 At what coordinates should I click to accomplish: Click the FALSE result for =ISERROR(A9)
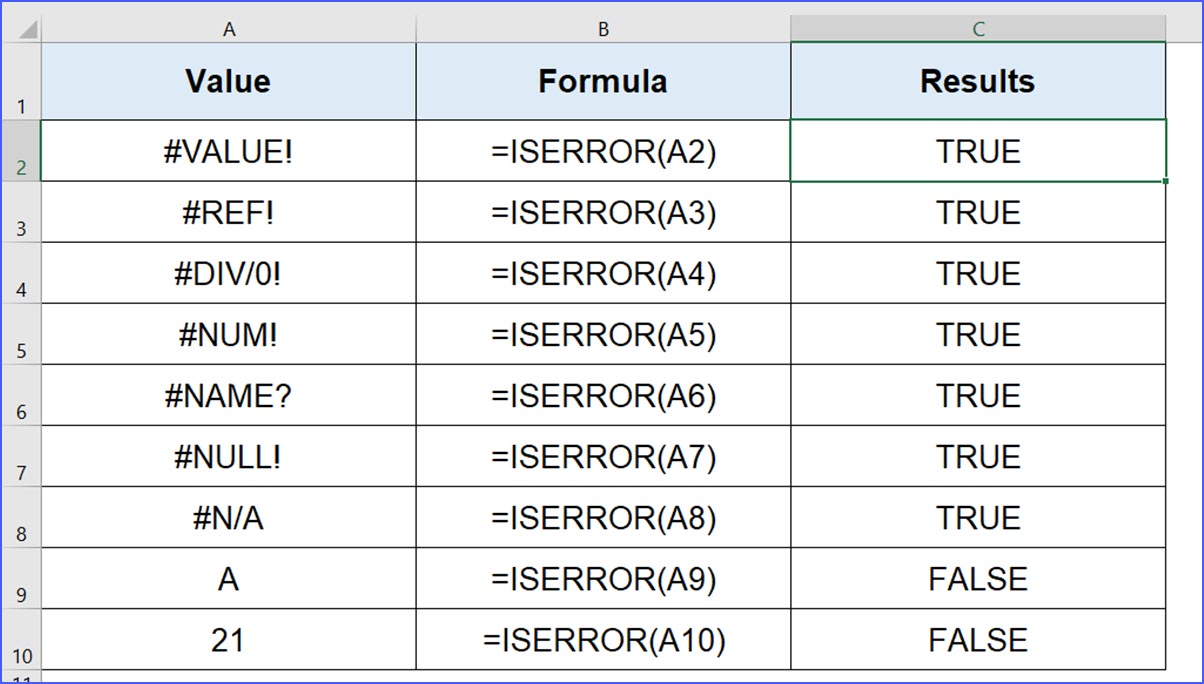click(x=978, y=579)
